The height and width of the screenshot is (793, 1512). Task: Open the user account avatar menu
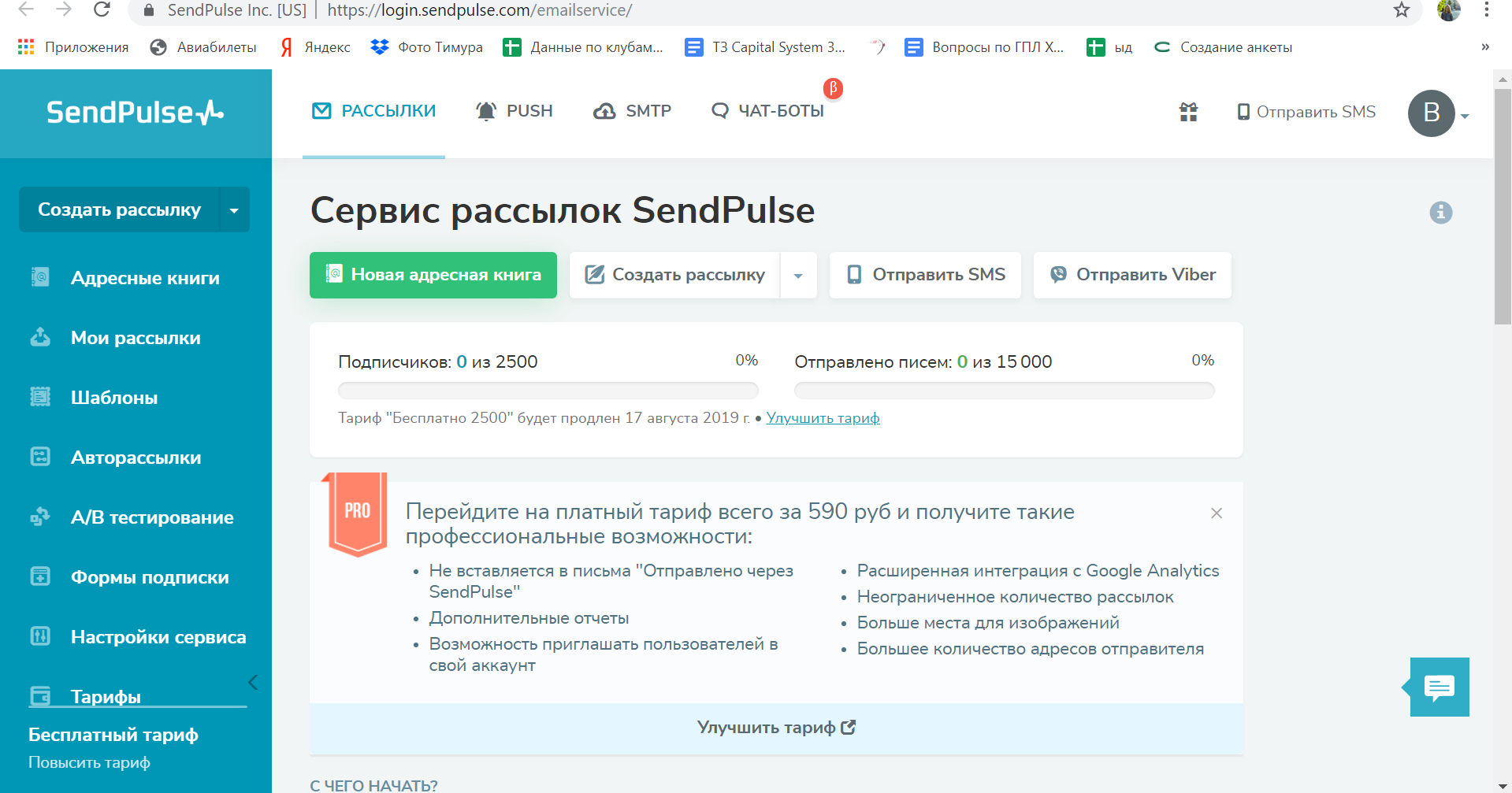point(1431,113)
